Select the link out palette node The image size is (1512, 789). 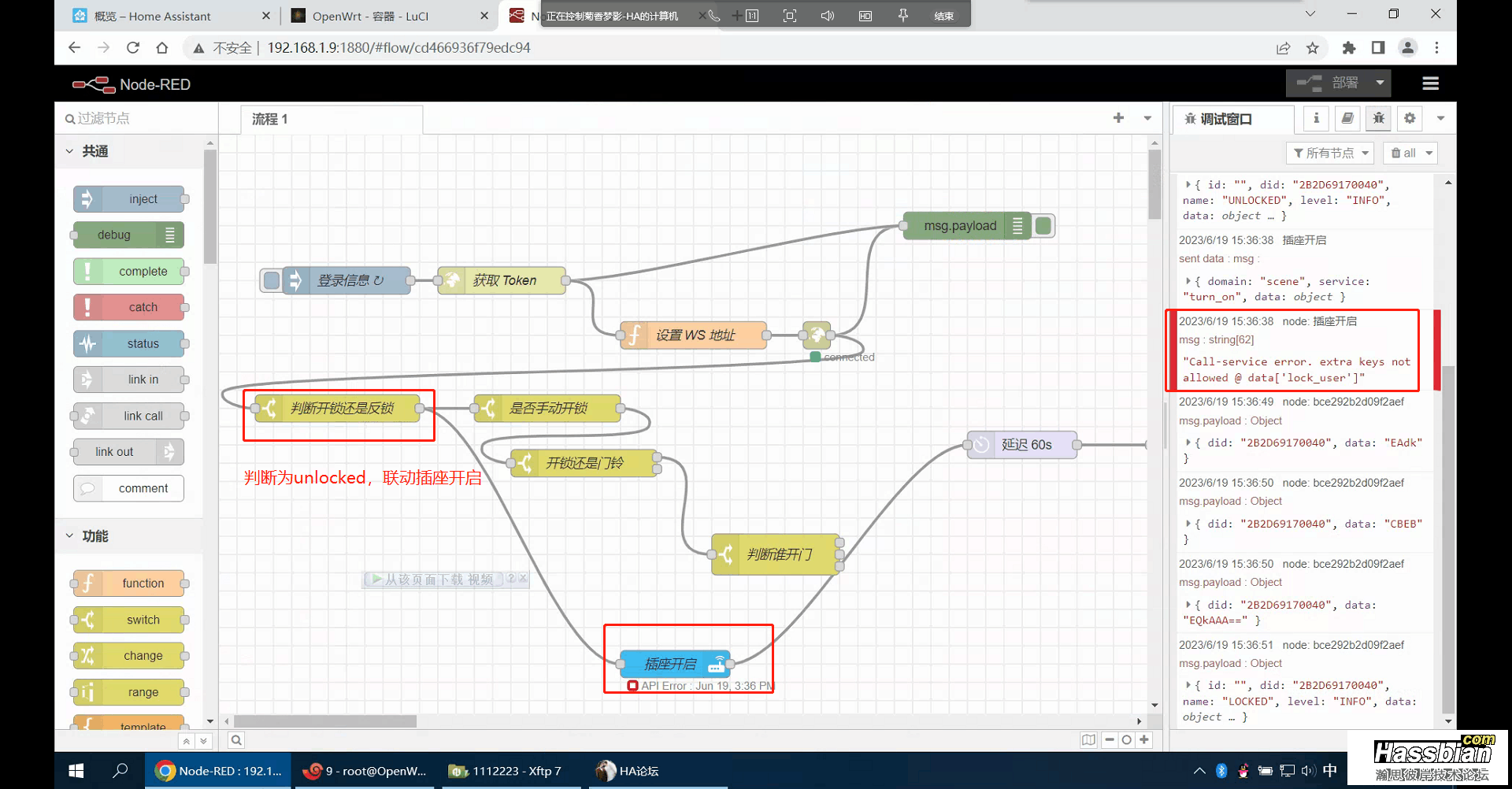129,452
